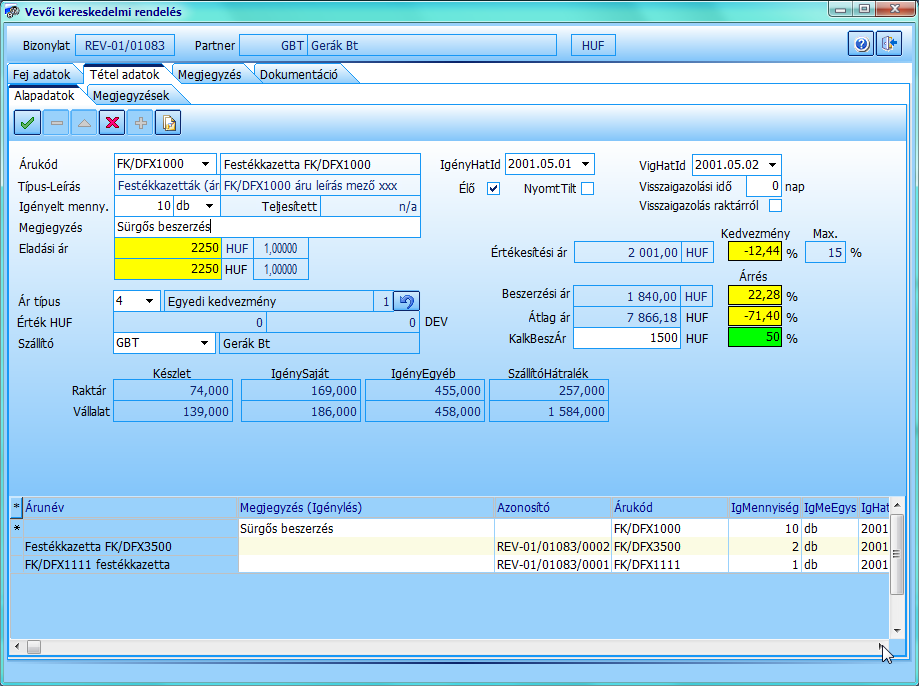Click the app icon in the title bar
The width and height of the screenshot is (919, 686).
(12, 11)
